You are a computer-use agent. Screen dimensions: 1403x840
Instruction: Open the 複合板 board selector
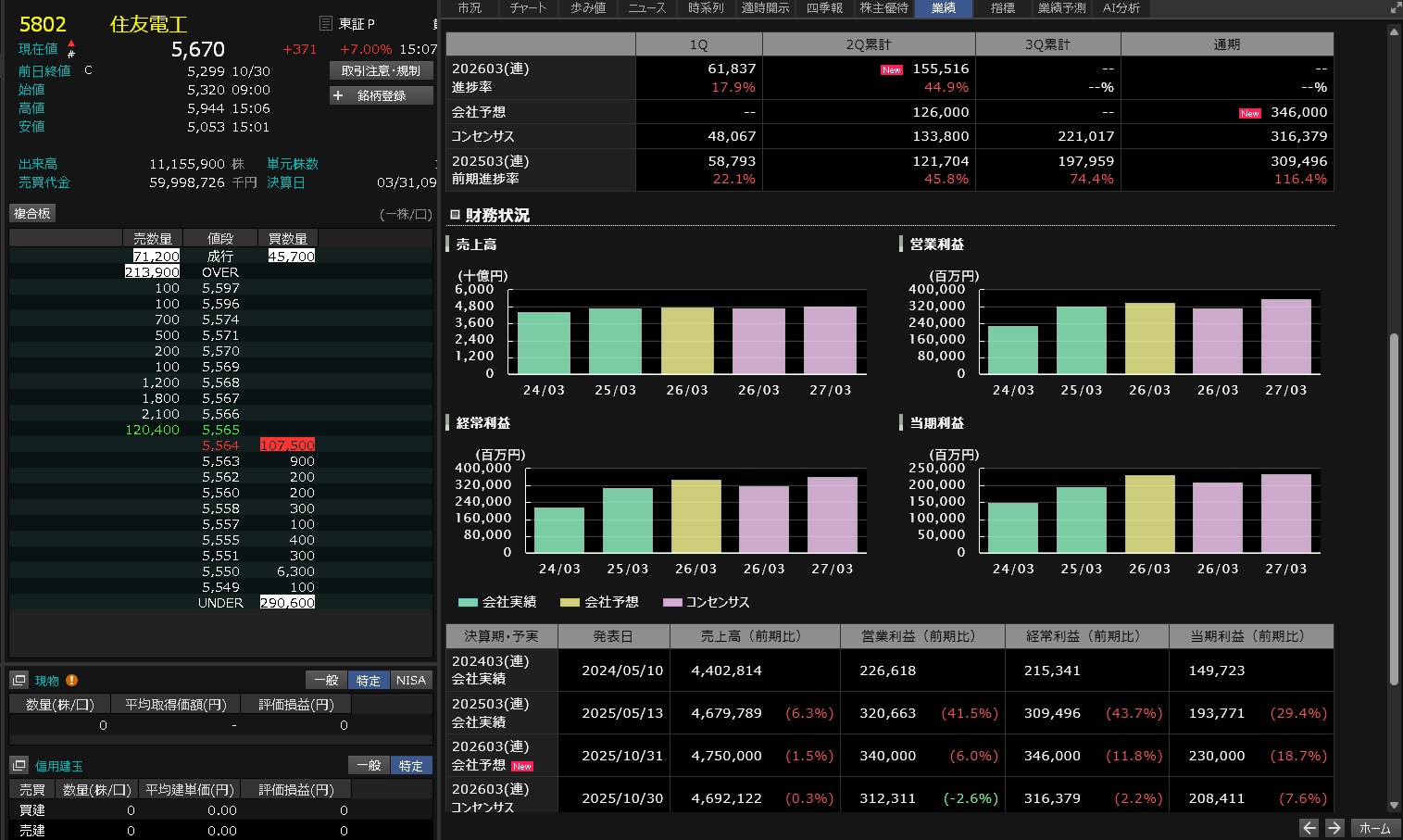pyautogui.click(x=32, y=213)
